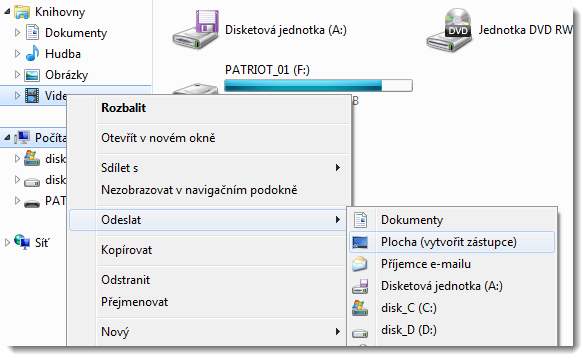
Task: Expand the Videa library node
Action: (17, 96)
